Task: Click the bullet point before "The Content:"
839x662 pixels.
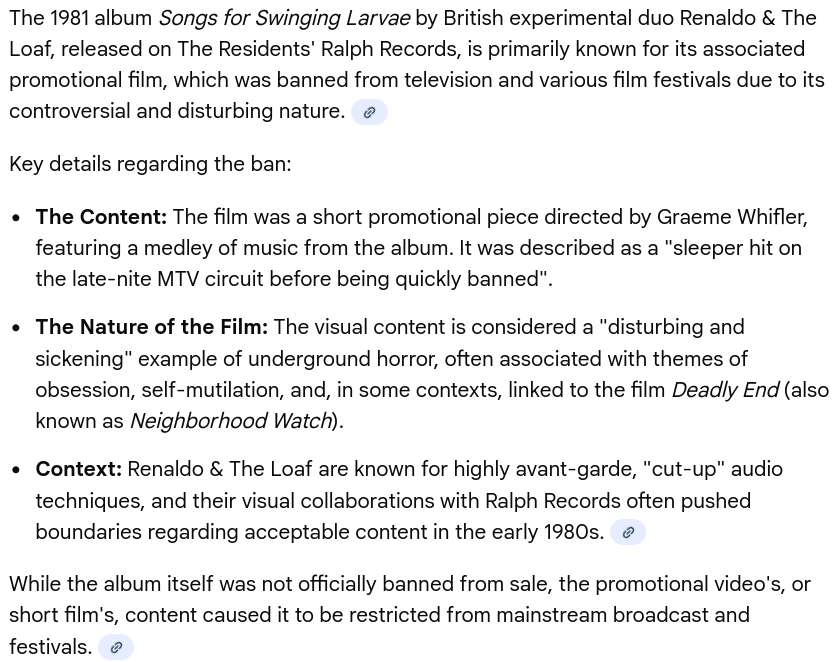Action: pyautogui.click(x=17, y=218)
